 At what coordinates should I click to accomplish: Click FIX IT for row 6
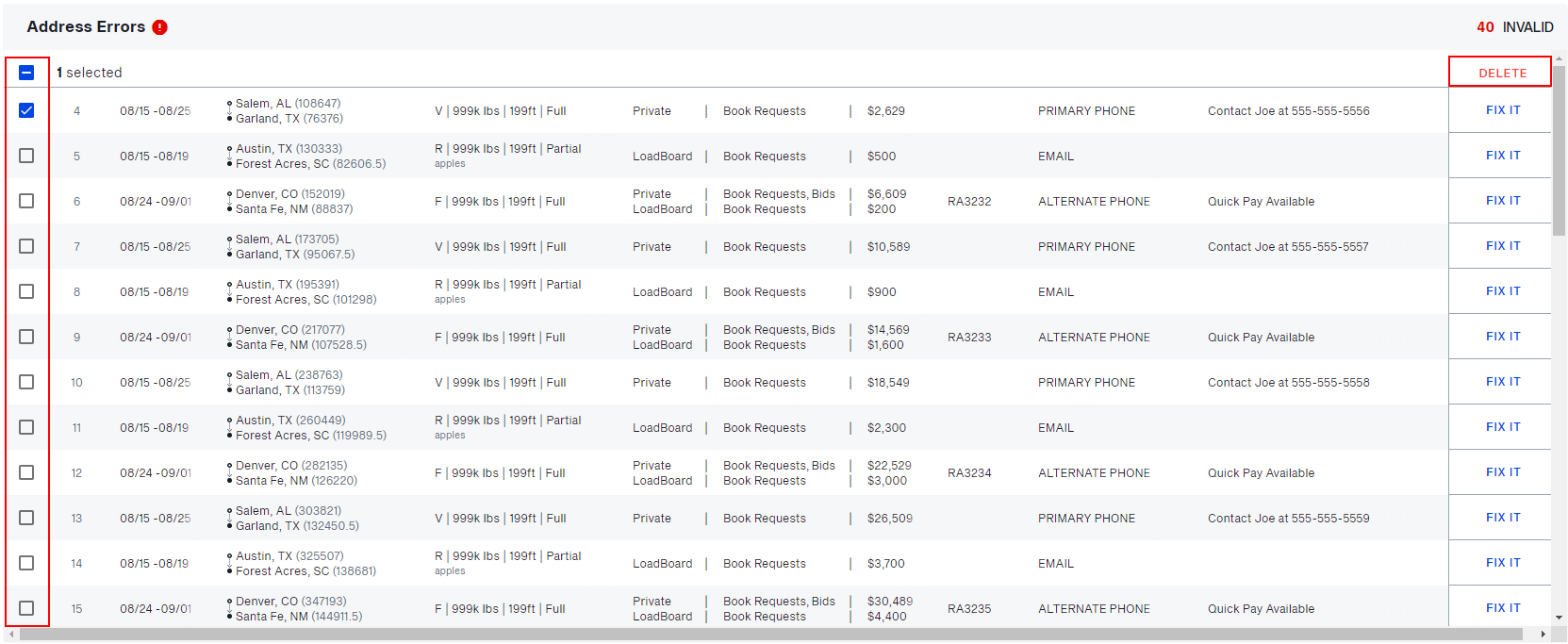pos(1503,201)
